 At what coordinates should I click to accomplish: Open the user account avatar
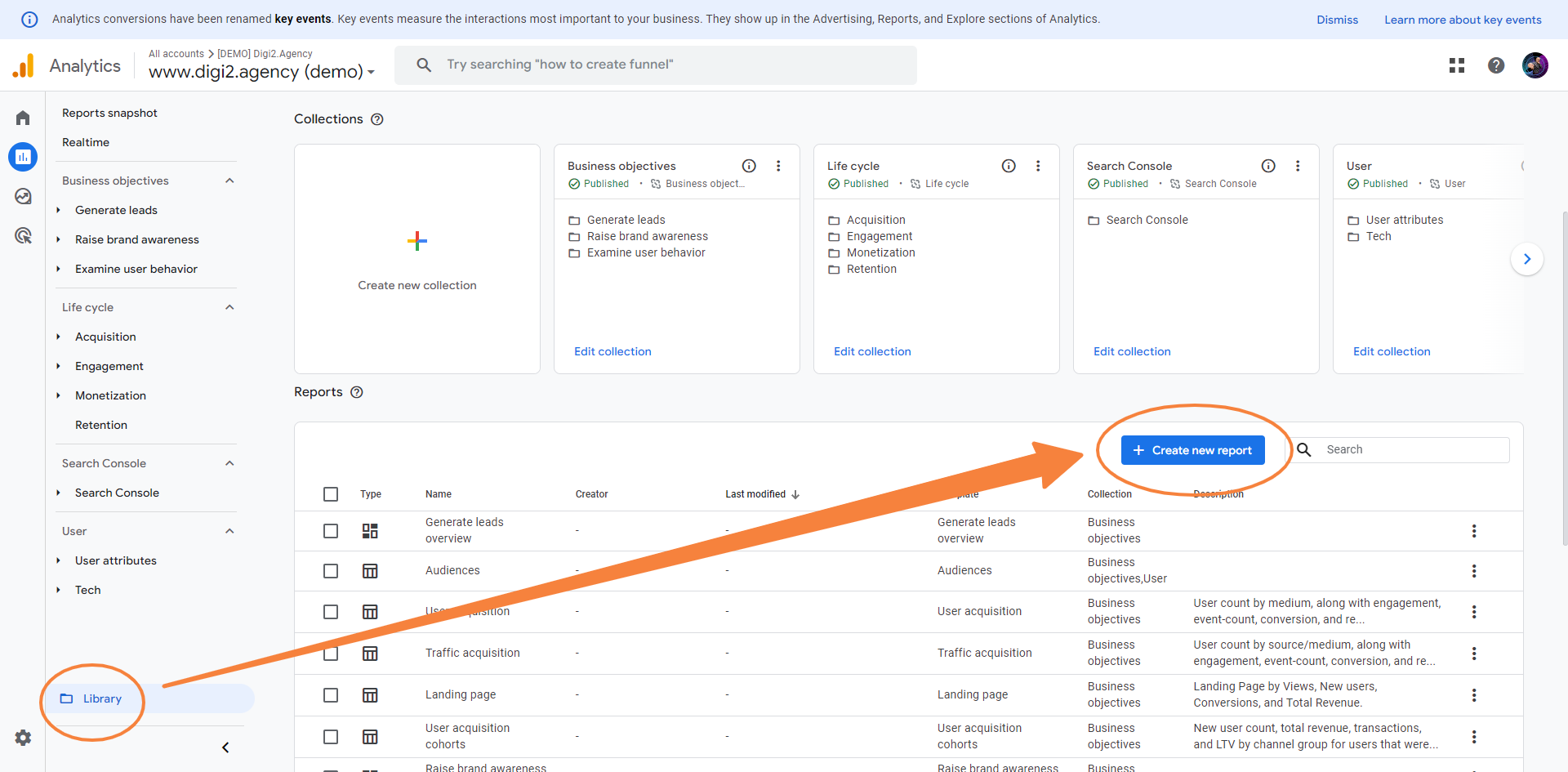click(x=1535, y=65)
